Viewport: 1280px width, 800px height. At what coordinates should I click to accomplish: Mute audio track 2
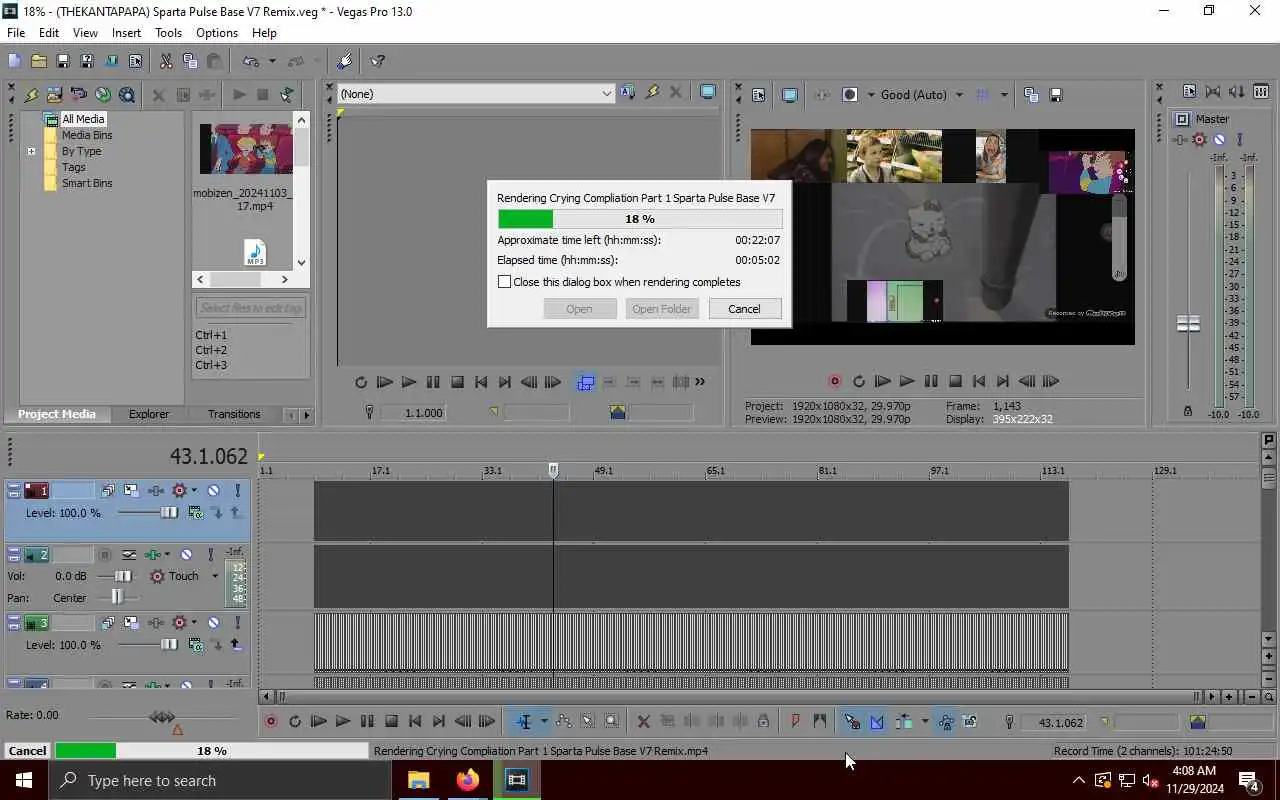point(186,554)
